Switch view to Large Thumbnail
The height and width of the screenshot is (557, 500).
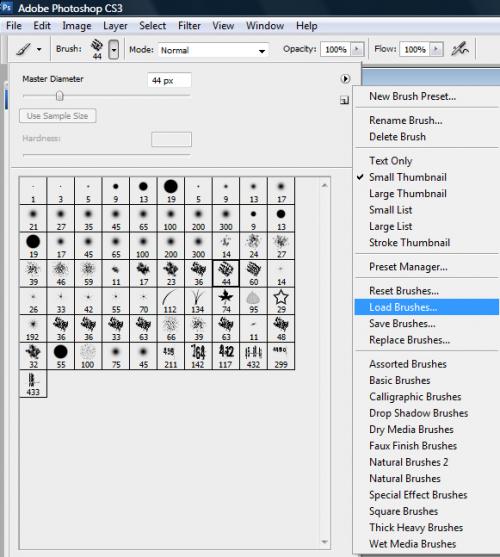(x=426, y=194)
